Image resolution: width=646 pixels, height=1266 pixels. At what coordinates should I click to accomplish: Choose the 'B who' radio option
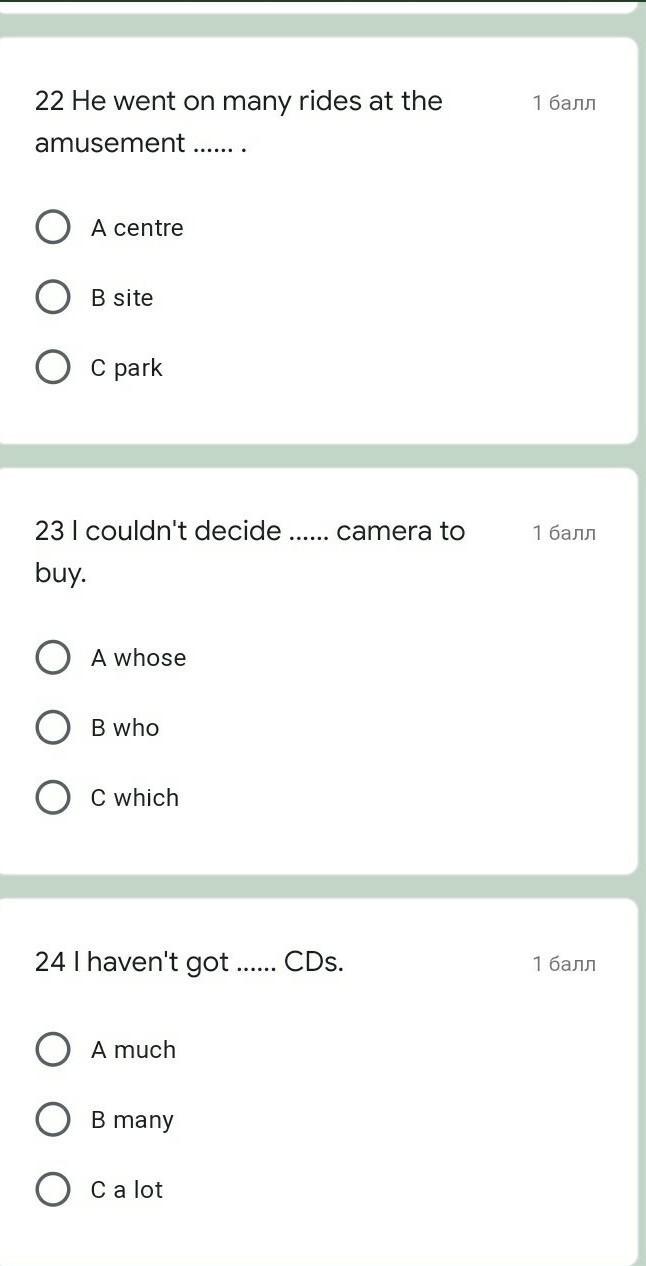[x=53, y=727]
